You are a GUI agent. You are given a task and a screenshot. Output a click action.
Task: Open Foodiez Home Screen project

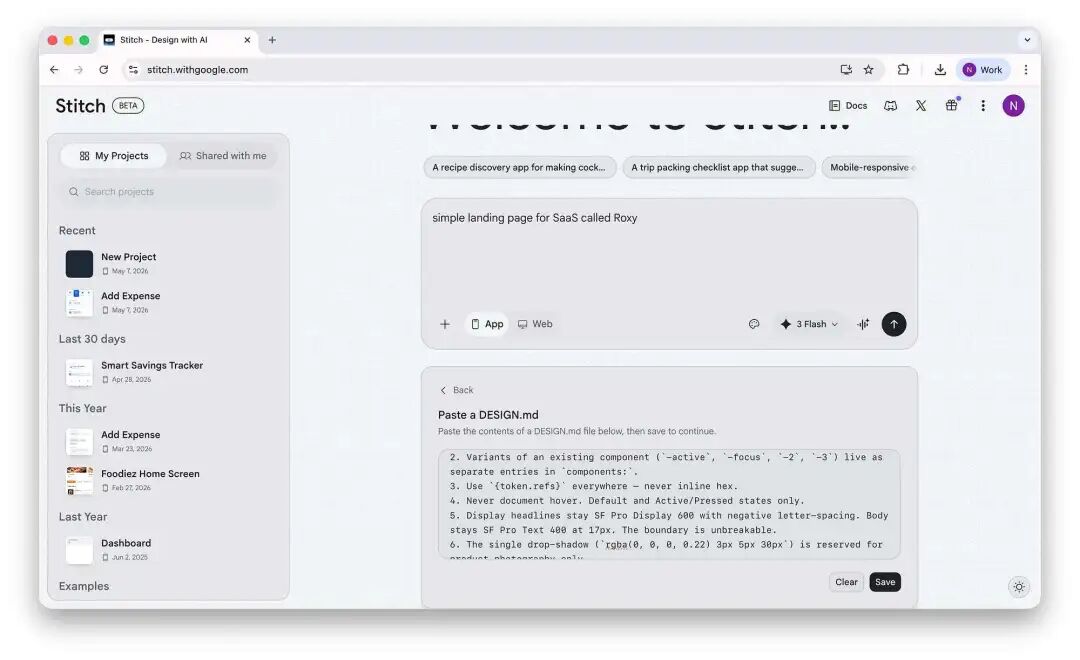click(169, 481)
